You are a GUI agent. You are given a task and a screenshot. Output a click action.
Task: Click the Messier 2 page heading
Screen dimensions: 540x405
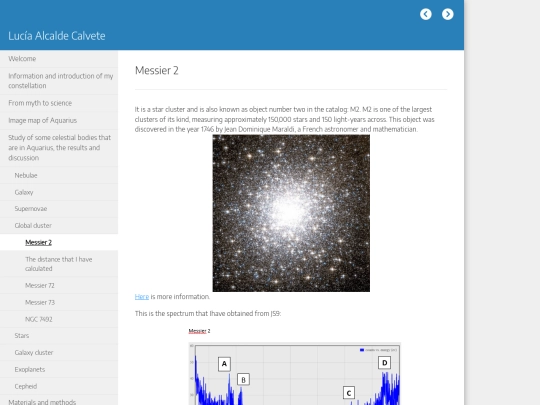157,71
